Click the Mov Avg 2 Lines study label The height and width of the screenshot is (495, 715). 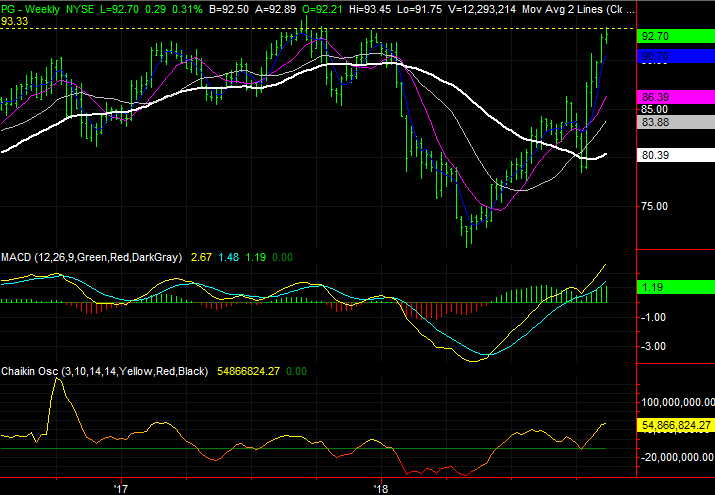coord(578,9)
